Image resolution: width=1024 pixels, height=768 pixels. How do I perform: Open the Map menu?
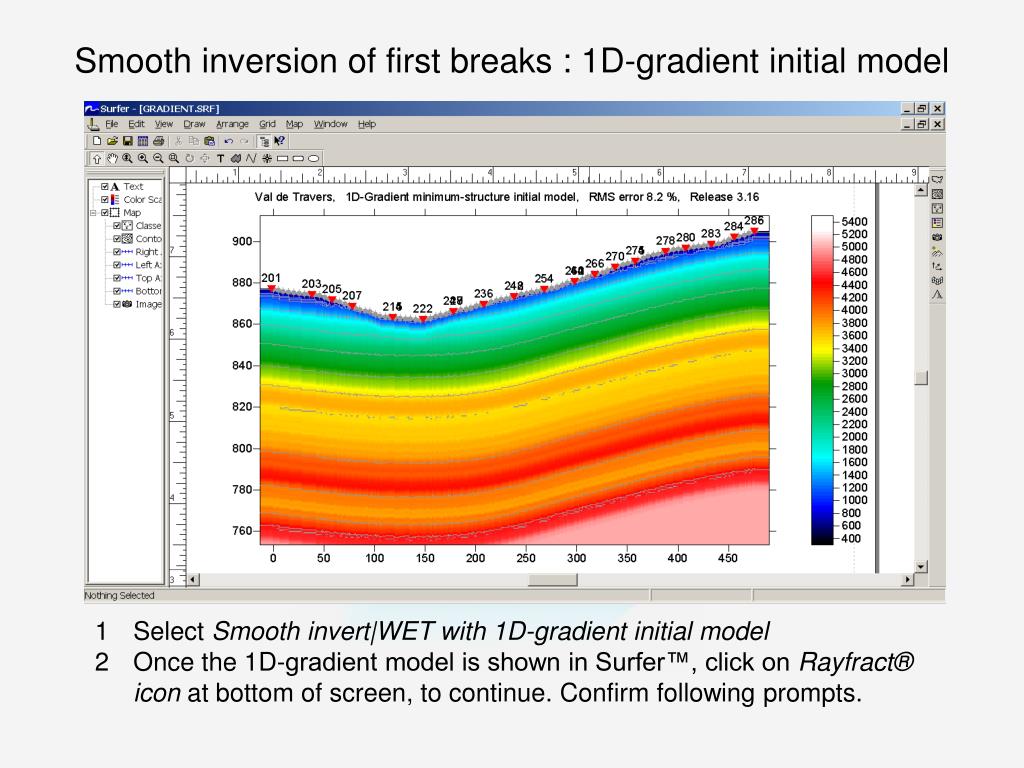click(294, 124)
